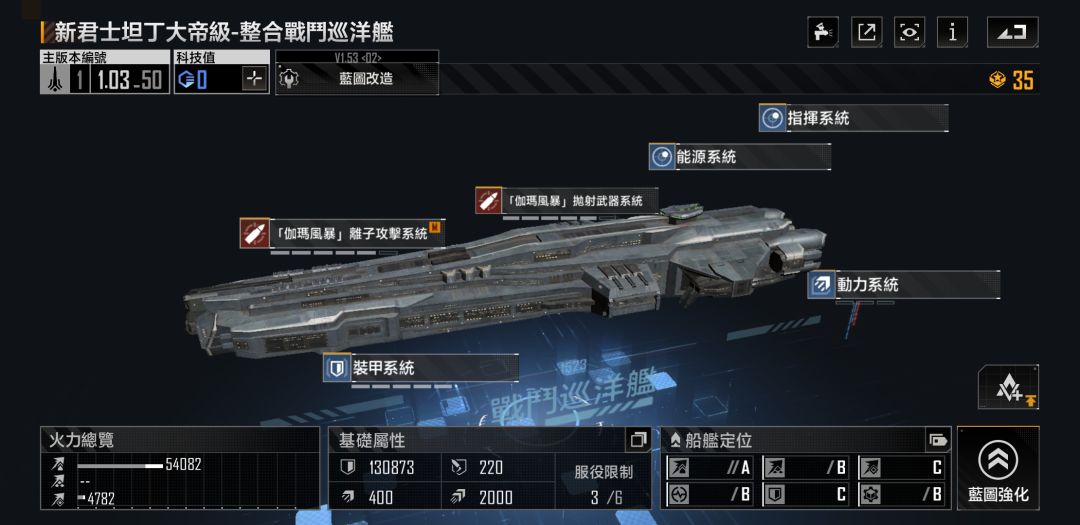Viewport: 1080px width, 525px height.
Task: Click the back return arrow button
Action: (1012, 32)
